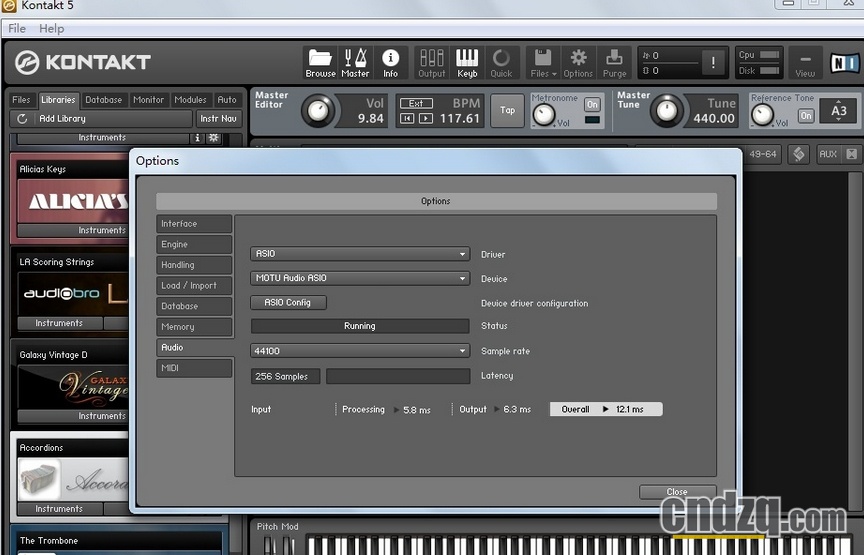Image resolution: width=864 pixels, height=555 pixels.
Task: Adjust the Reference Tone Vol knob
Action: tap(763, 115)
